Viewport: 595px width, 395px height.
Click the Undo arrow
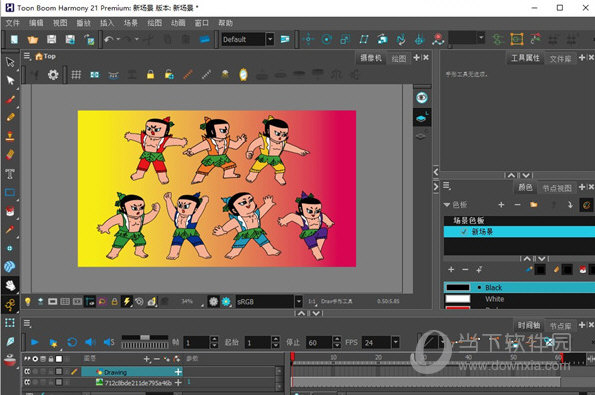pos(109,39)
